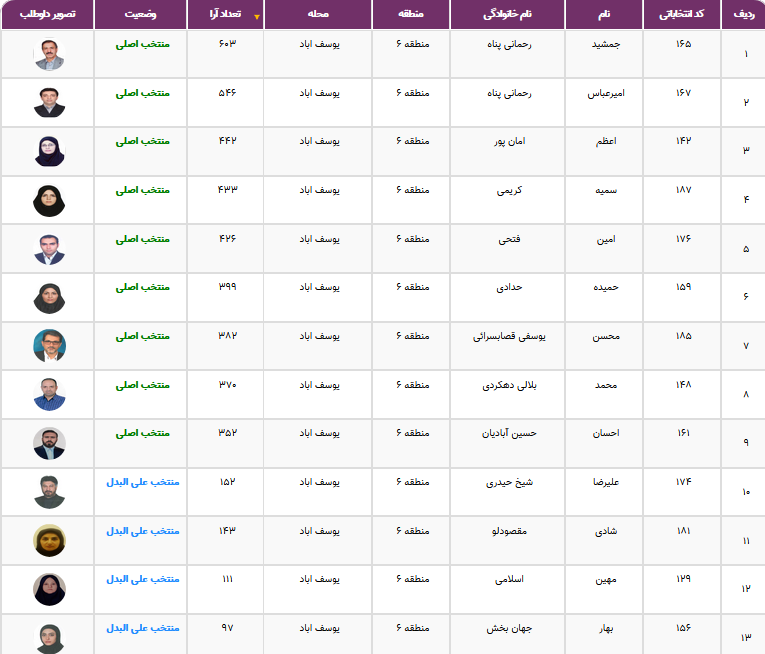This screenshot has width=765, height=654.
Task: Click the sort arrow beside تعداد آرا
Action: click(257, 17)
